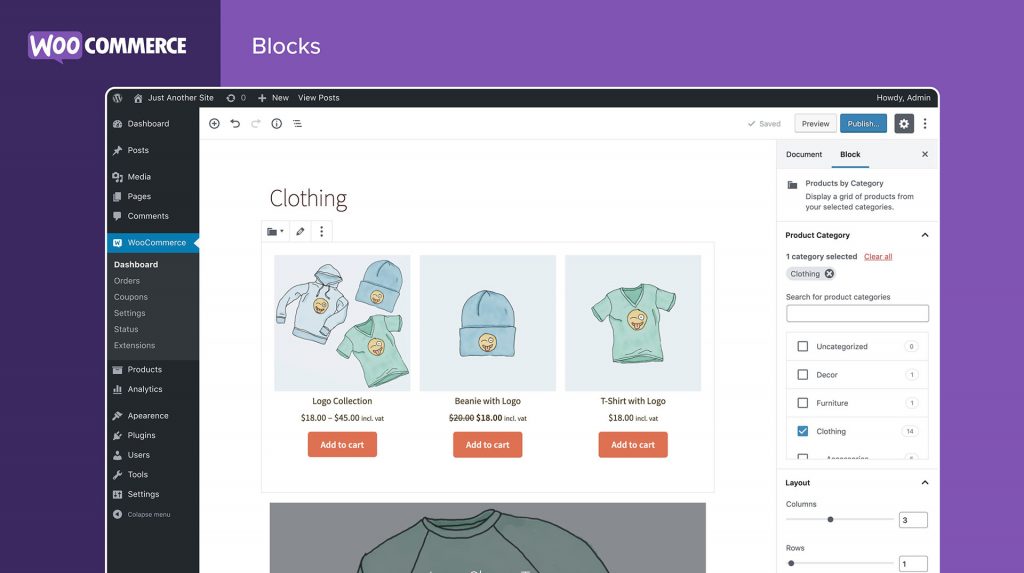Undo the last change
Screen dimensions: 1024x573
coord(235,123)
